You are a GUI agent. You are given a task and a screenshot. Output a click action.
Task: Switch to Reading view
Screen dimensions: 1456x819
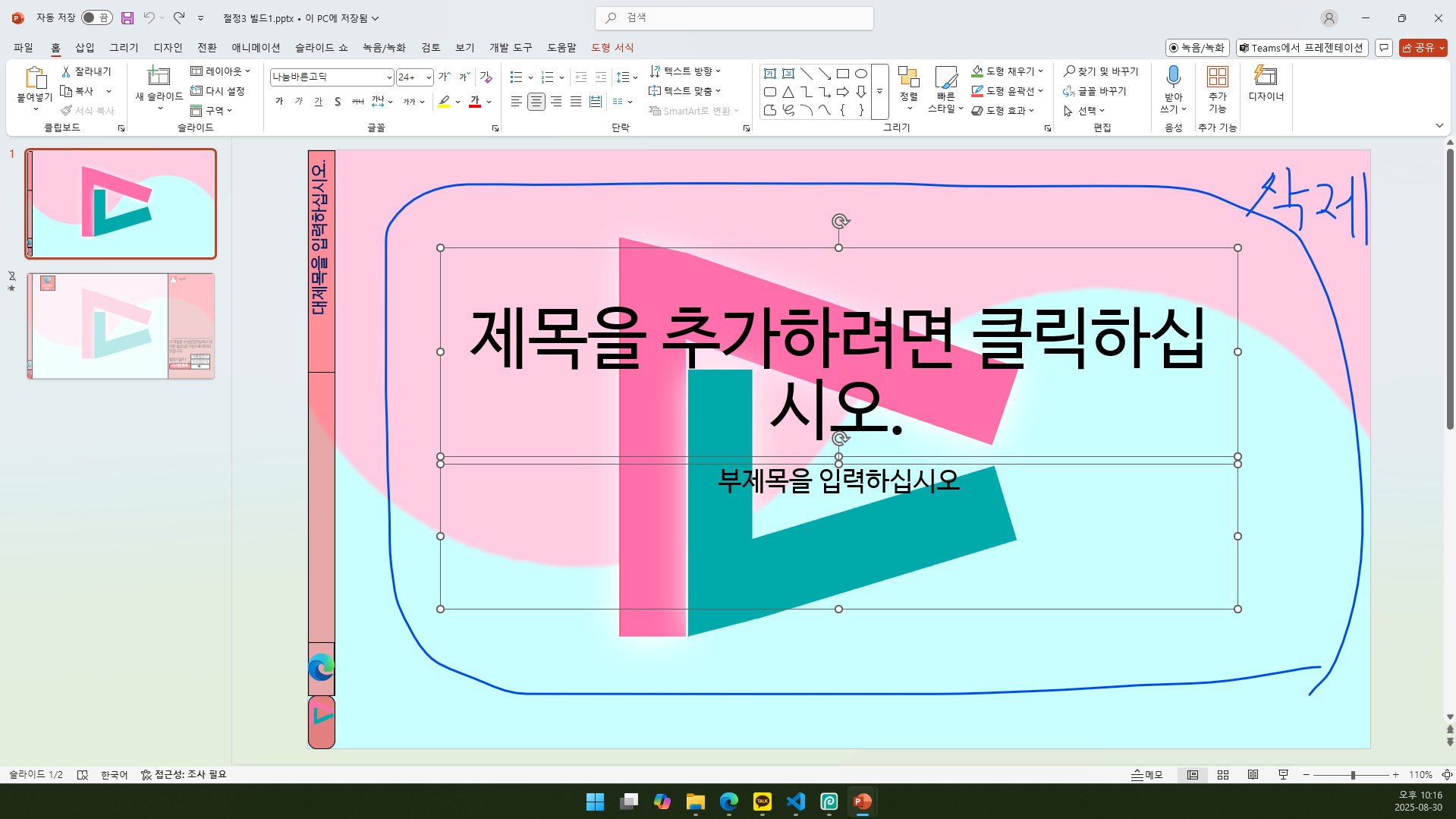coord(1253,775)
